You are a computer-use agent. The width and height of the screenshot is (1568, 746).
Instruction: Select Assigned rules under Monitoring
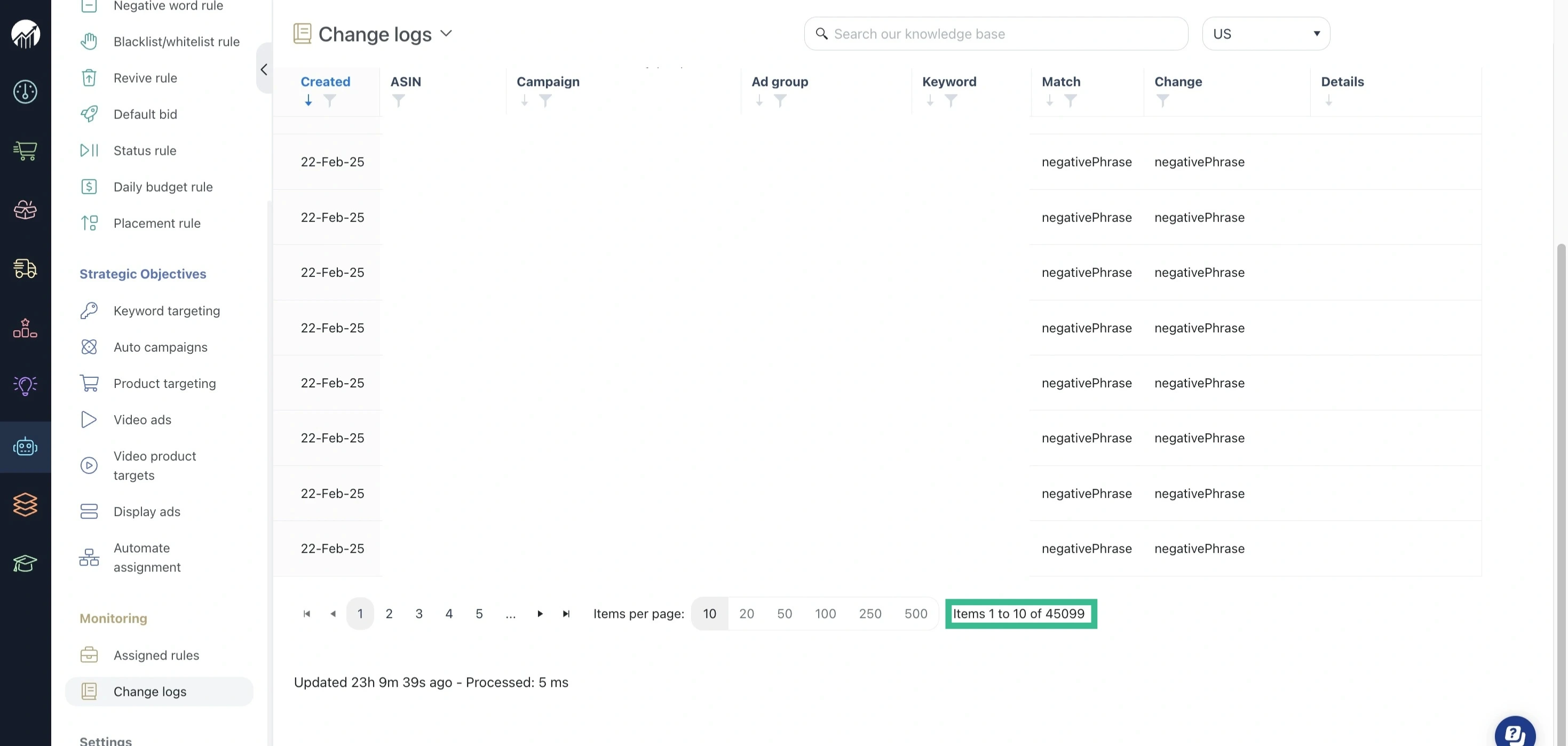pyautogui.click(x=156, y=655)
